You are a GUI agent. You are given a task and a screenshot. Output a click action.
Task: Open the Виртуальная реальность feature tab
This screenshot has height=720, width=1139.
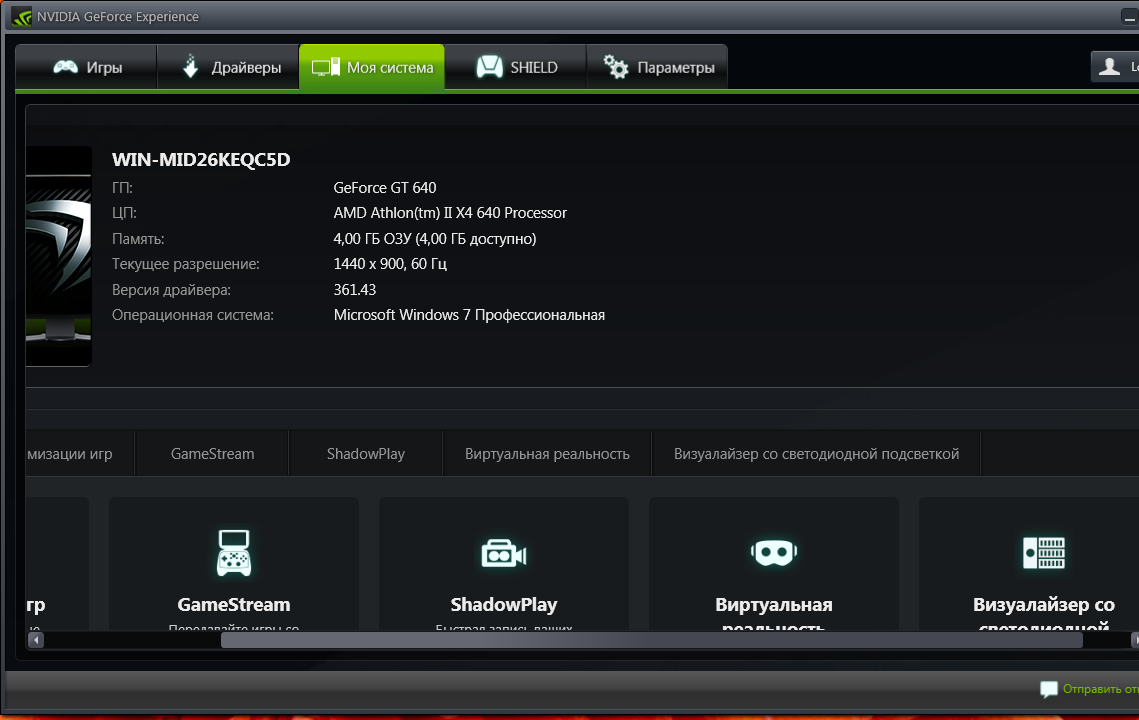point(547,453)
